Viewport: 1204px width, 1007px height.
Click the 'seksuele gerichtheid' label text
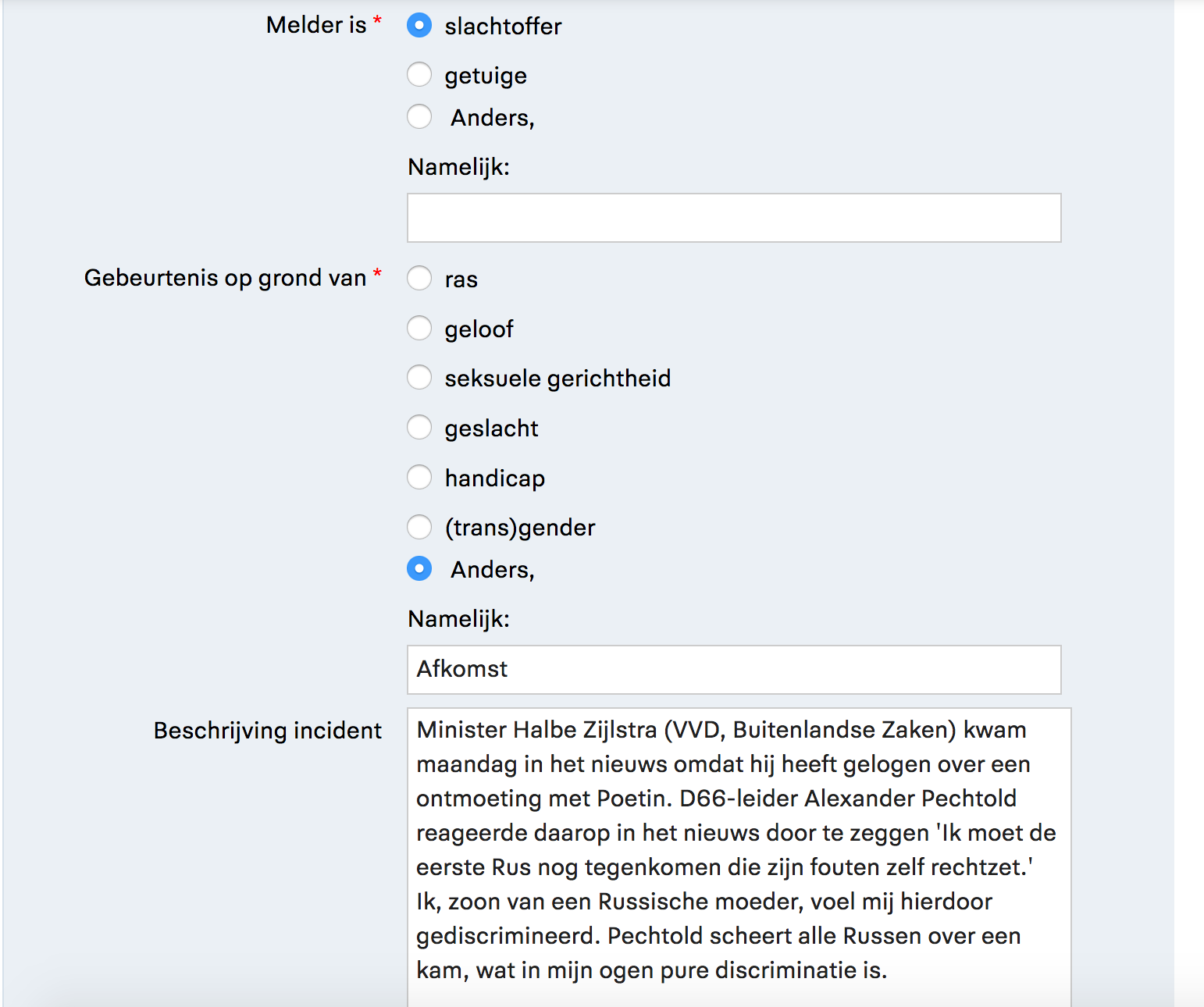tap(557, 379)
